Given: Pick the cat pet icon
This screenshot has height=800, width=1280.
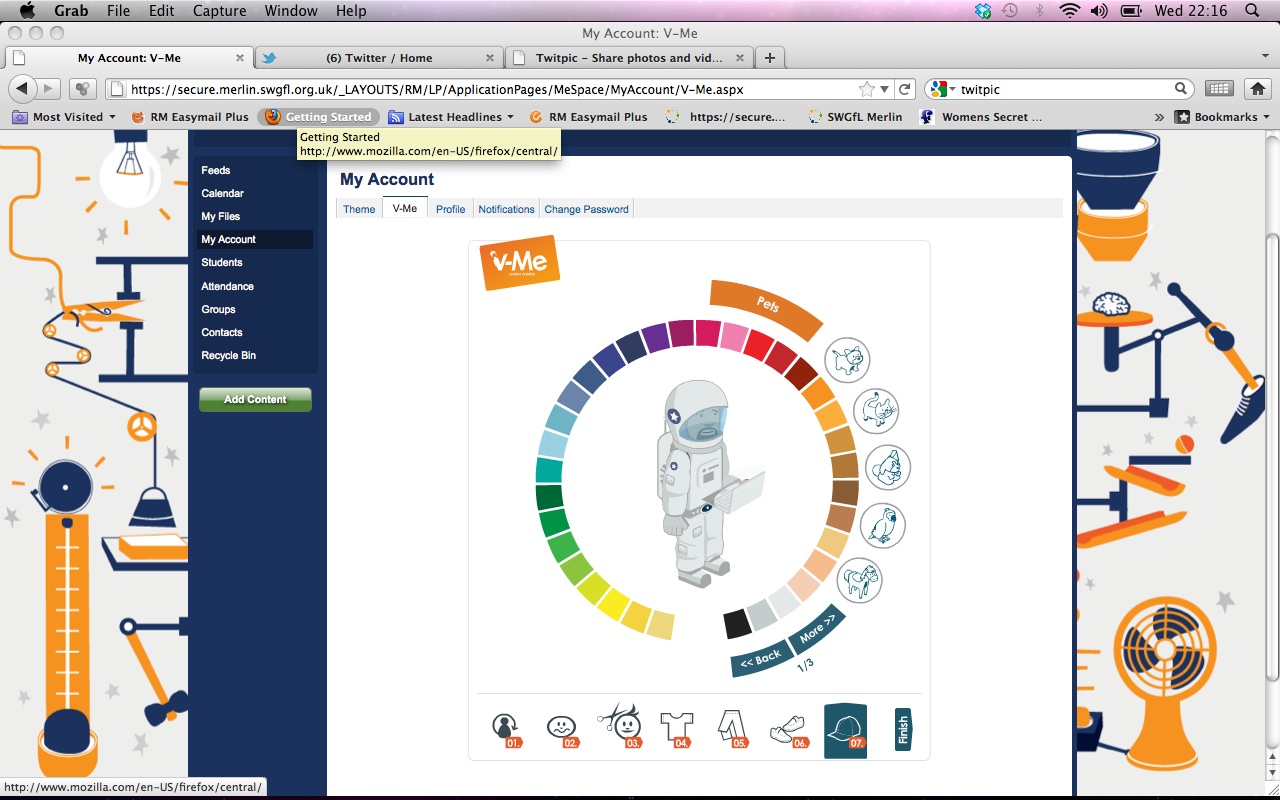Looking at the screenshot, I should click(876, 410).
